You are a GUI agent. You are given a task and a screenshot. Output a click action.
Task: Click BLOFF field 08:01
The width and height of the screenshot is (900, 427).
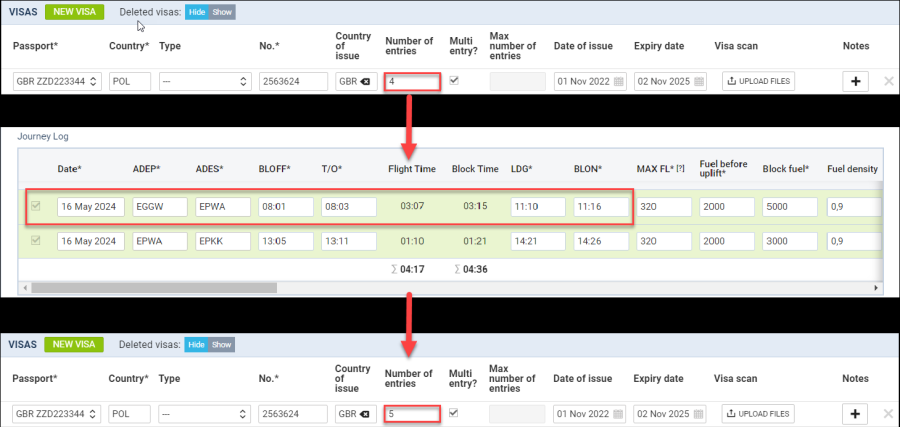point(285,207)
